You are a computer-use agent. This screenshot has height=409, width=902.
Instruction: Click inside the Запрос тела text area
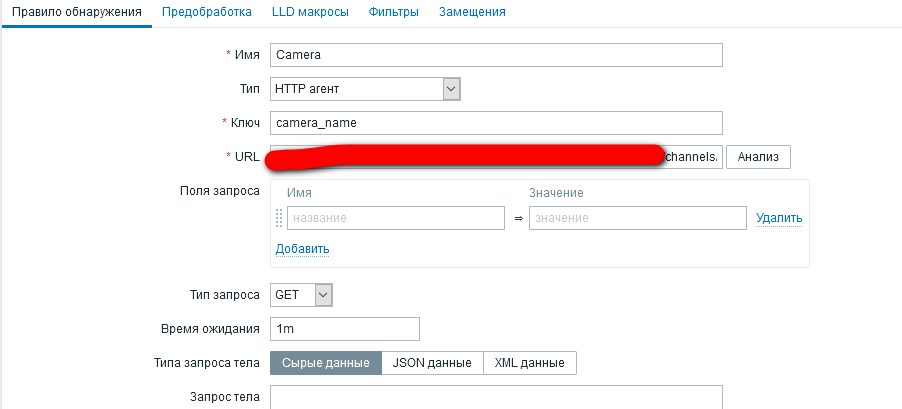click(496, 397)
